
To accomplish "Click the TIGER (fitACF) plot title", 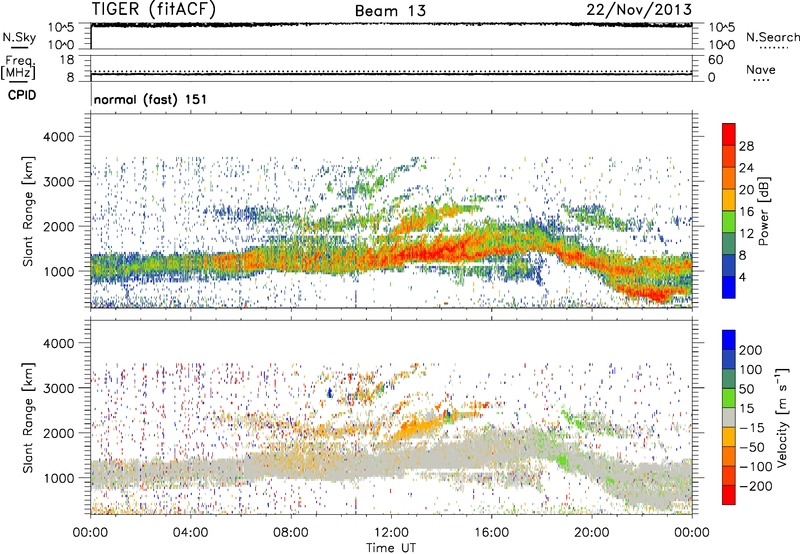I will (154, 9).
